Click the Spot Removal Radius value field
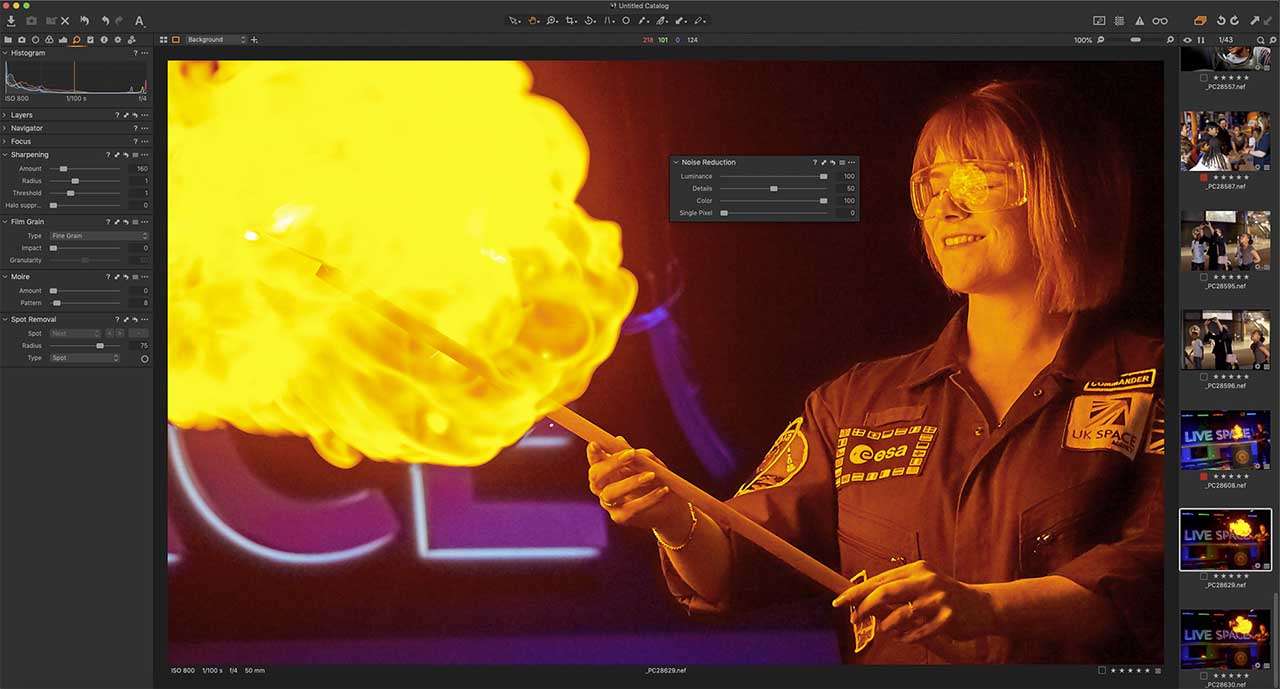 pos(139,346)
